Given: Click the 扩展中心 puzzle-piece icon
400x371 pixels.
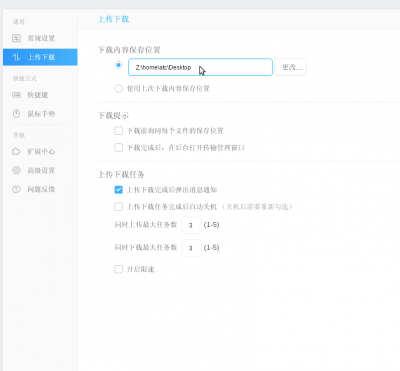Looking at the screenshot, I should tap(16, 151).
